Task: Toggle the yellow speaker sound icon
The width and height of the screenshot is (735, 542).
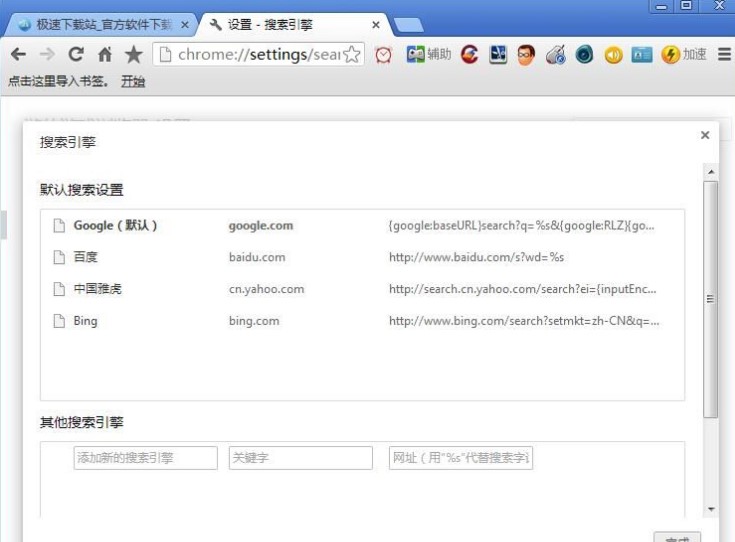Action: tap(613, 55)
